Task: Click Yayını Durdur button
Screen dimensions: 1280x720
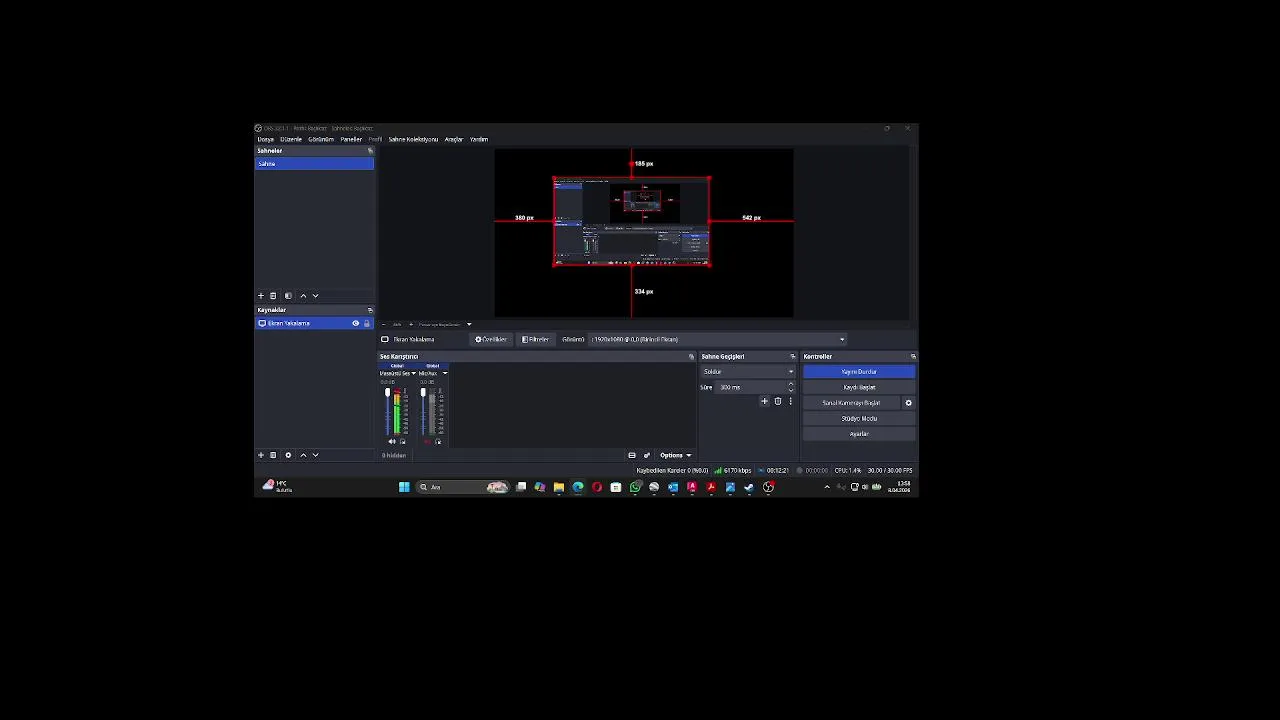Action: [859, 372]
